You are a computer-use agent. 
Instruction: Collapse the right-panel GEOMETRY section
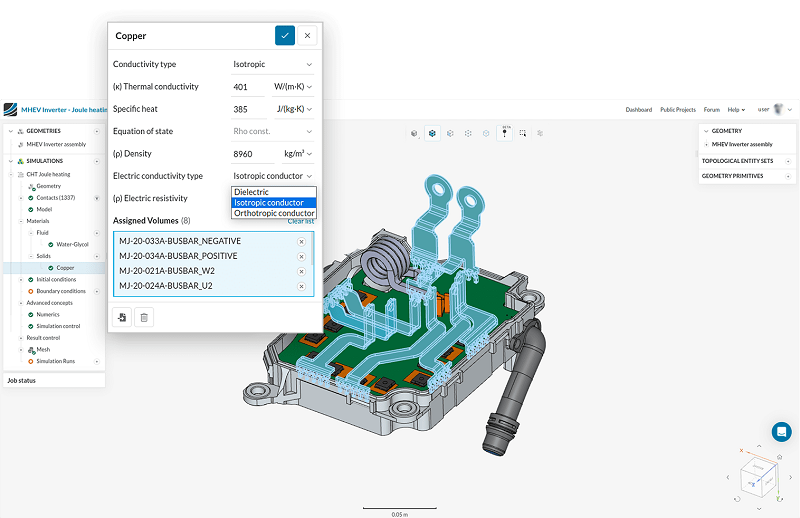coord(706,131)
